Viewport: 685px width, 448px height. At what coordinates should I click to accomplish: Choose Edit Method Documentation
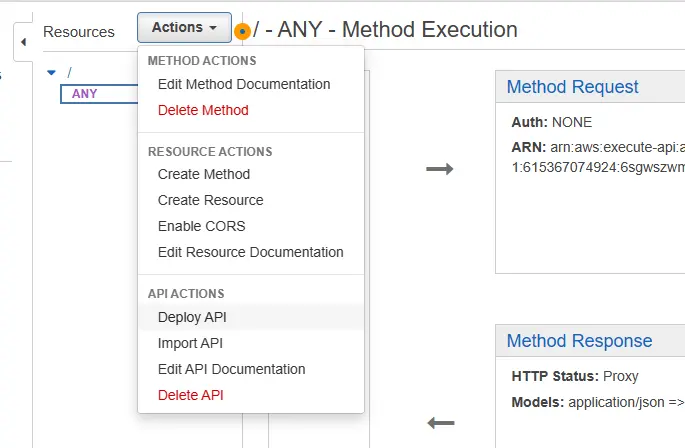(244, 84)
